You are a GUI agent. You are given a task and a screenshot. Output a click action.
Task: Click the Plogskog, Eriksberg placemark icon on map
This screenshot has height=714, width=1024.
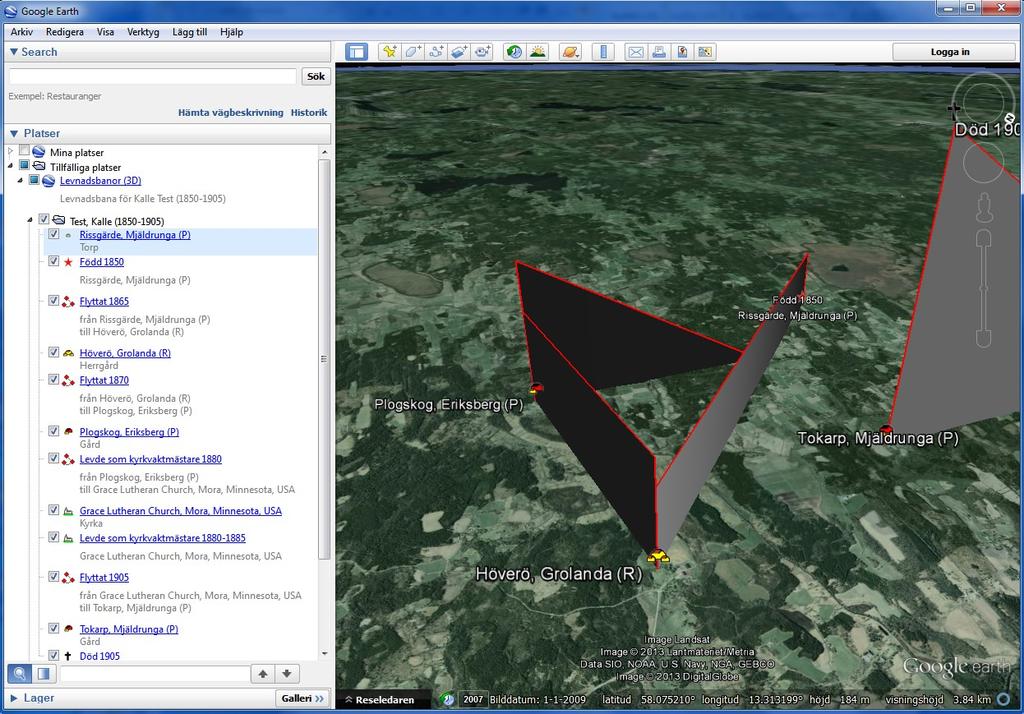[x=536, y=388]
